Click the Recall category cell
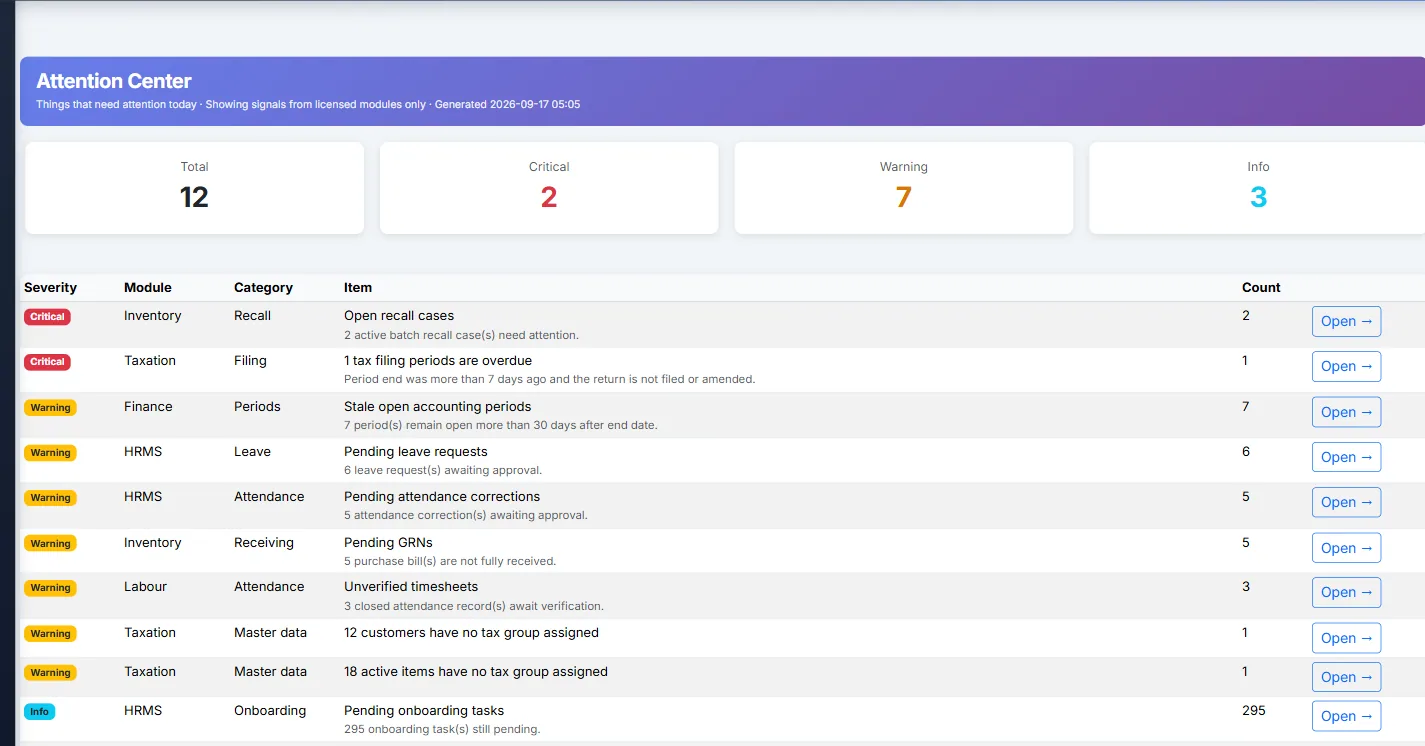The image size is (1425, 746). [252, 315]
